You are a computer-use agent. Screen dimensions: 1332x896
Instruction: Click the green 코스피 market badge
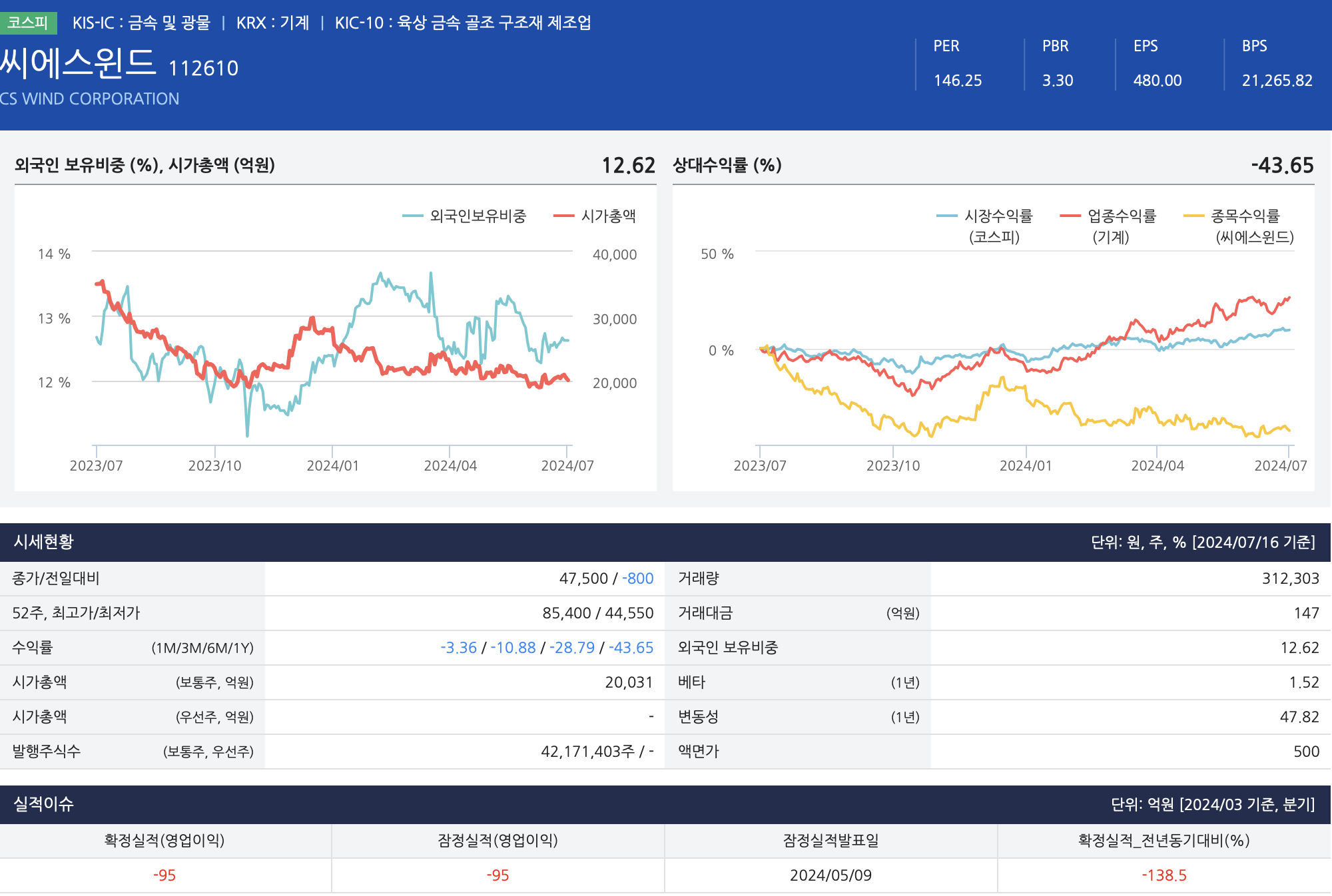pos(28,23)
